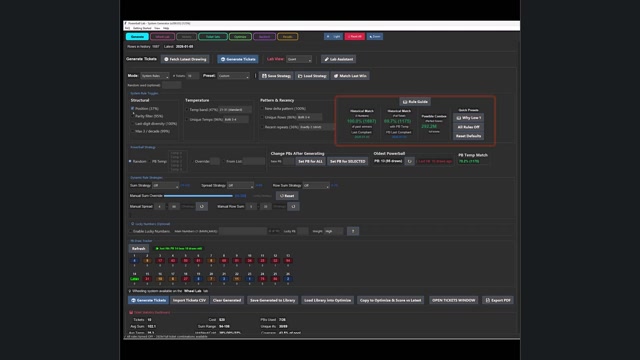640x360 pixels.
Task: Click the Why Low? preset button
Action: (x=469, y=118)
